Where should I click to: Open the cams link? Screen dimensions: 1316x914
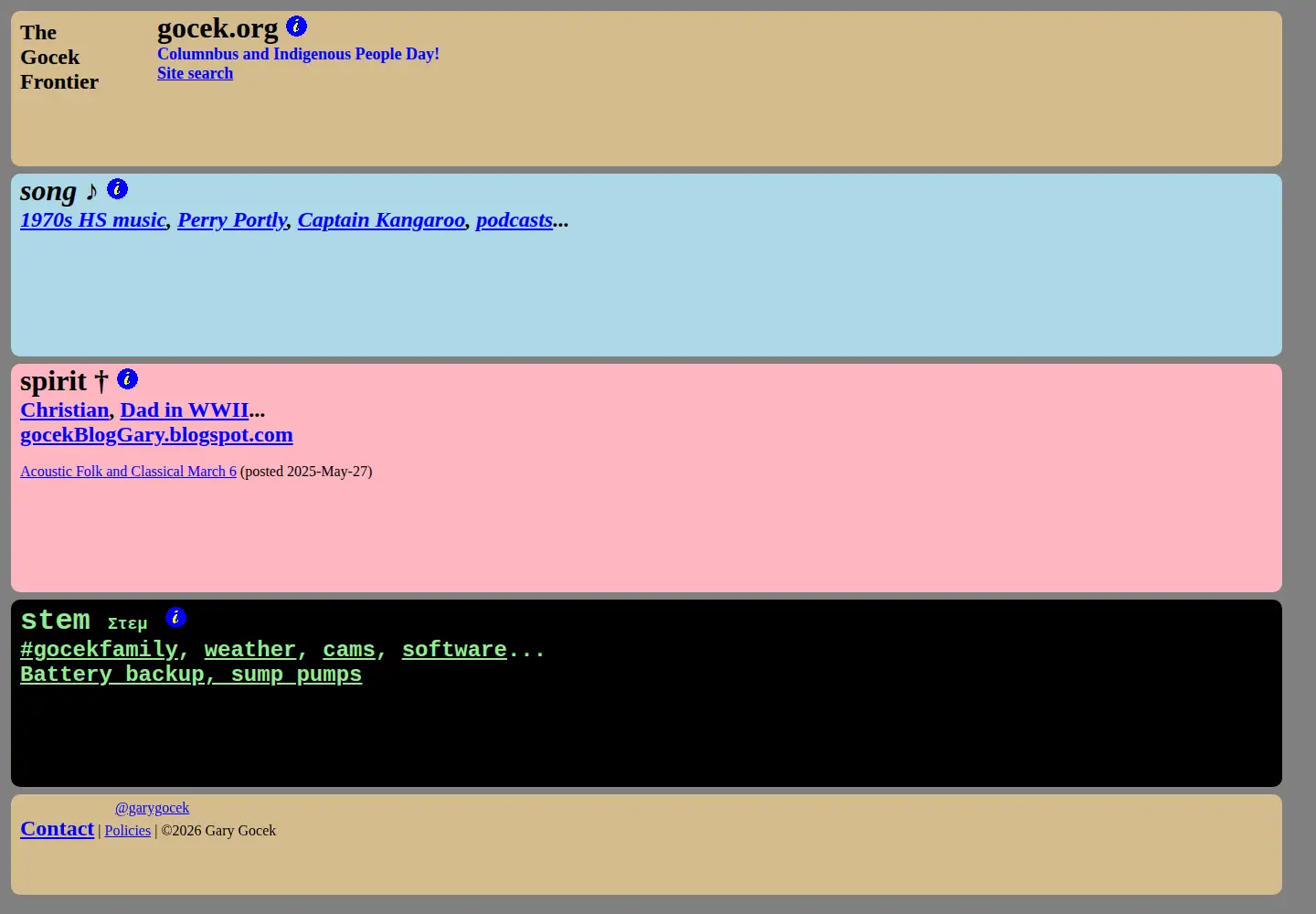[x=349, y=650]
